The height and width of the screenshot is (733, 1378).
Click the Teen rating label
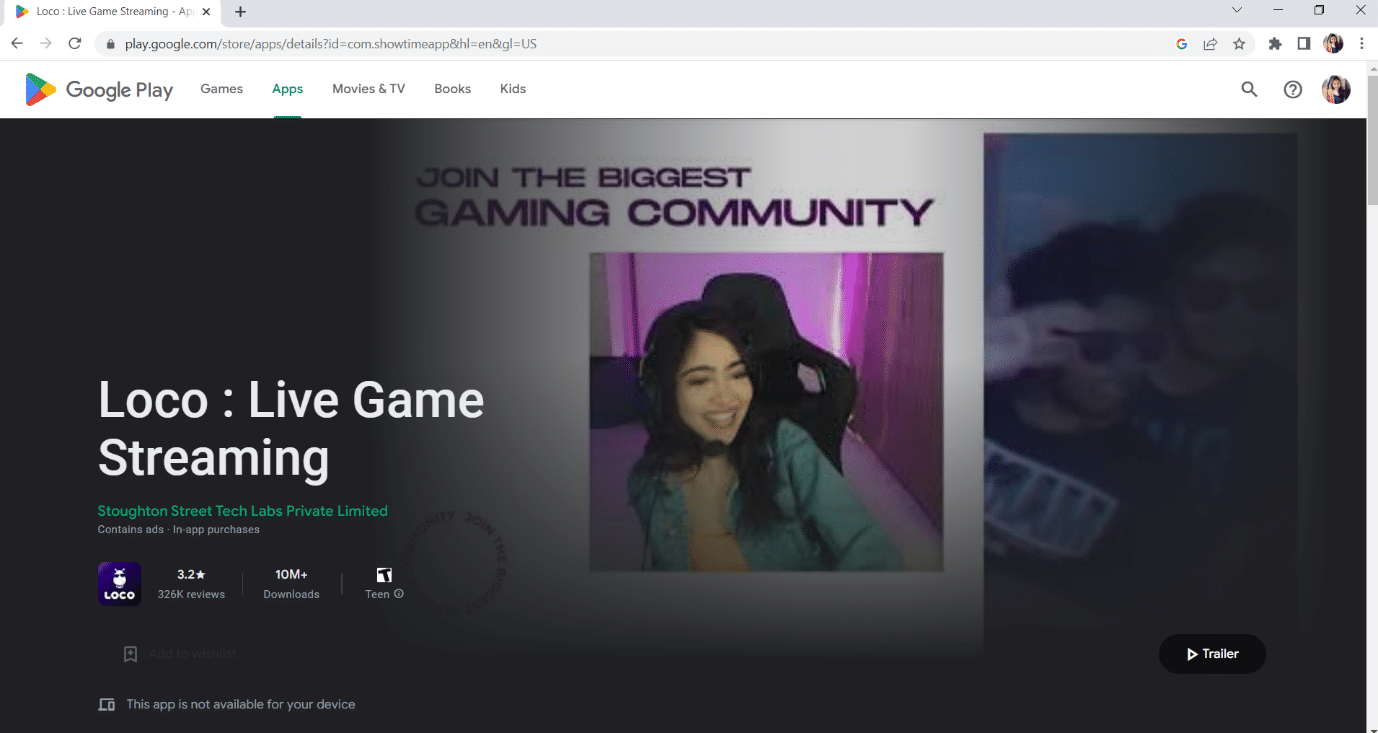coord(377,594)
